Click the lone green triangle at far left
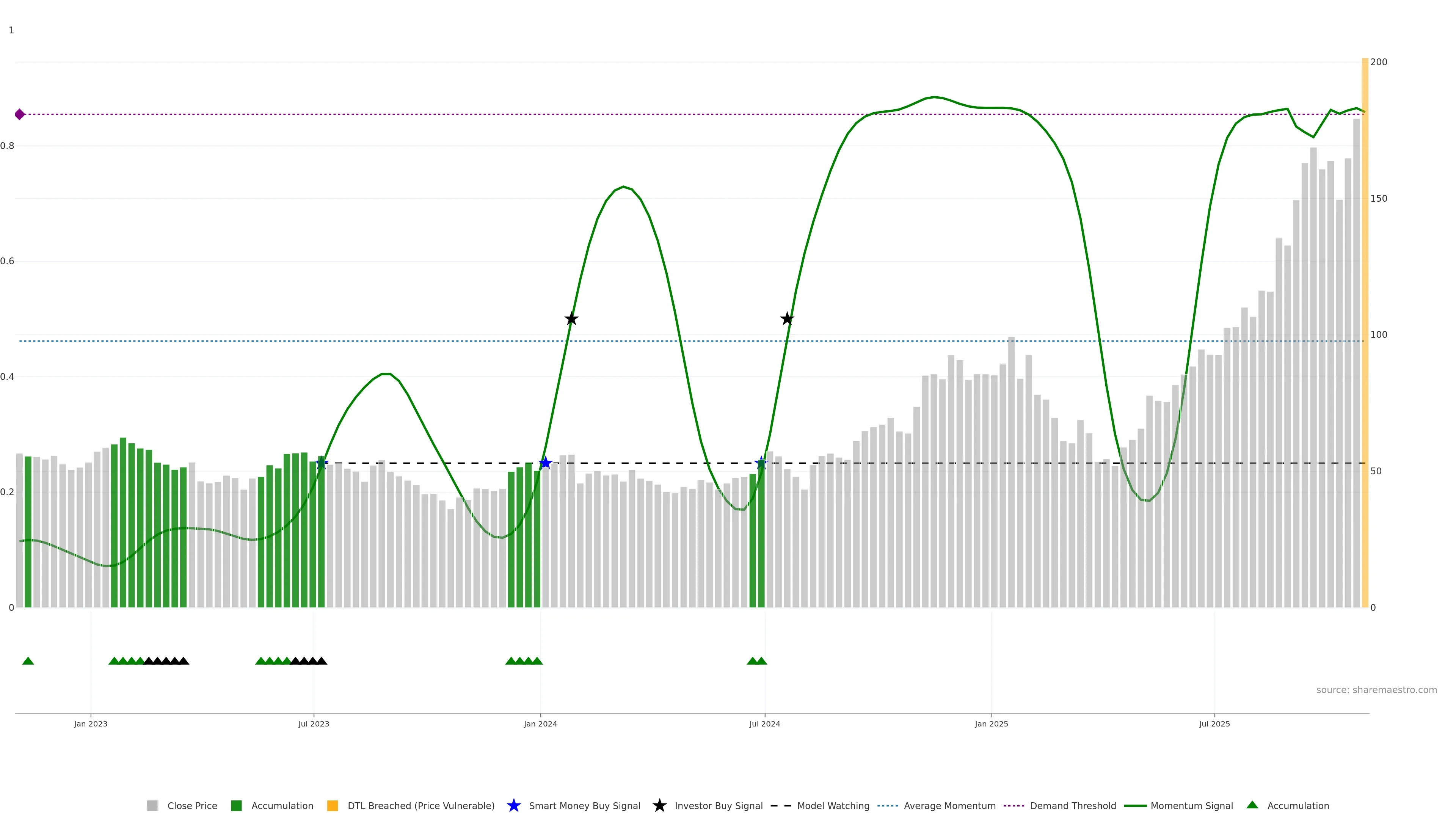This screenshot has width=1456, height=819. click(x=28, y=661)
